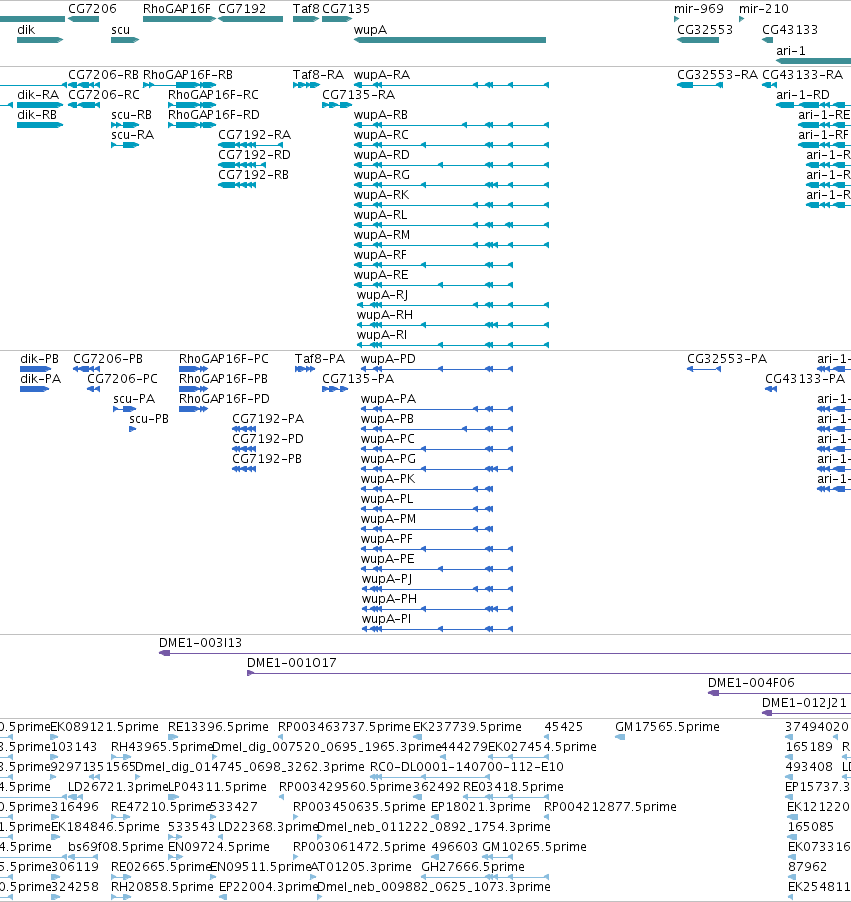This screenshot has width=851, height=902.
Task: Click the RhoGAP16F gene bar glyph
Action: (180, 19)
